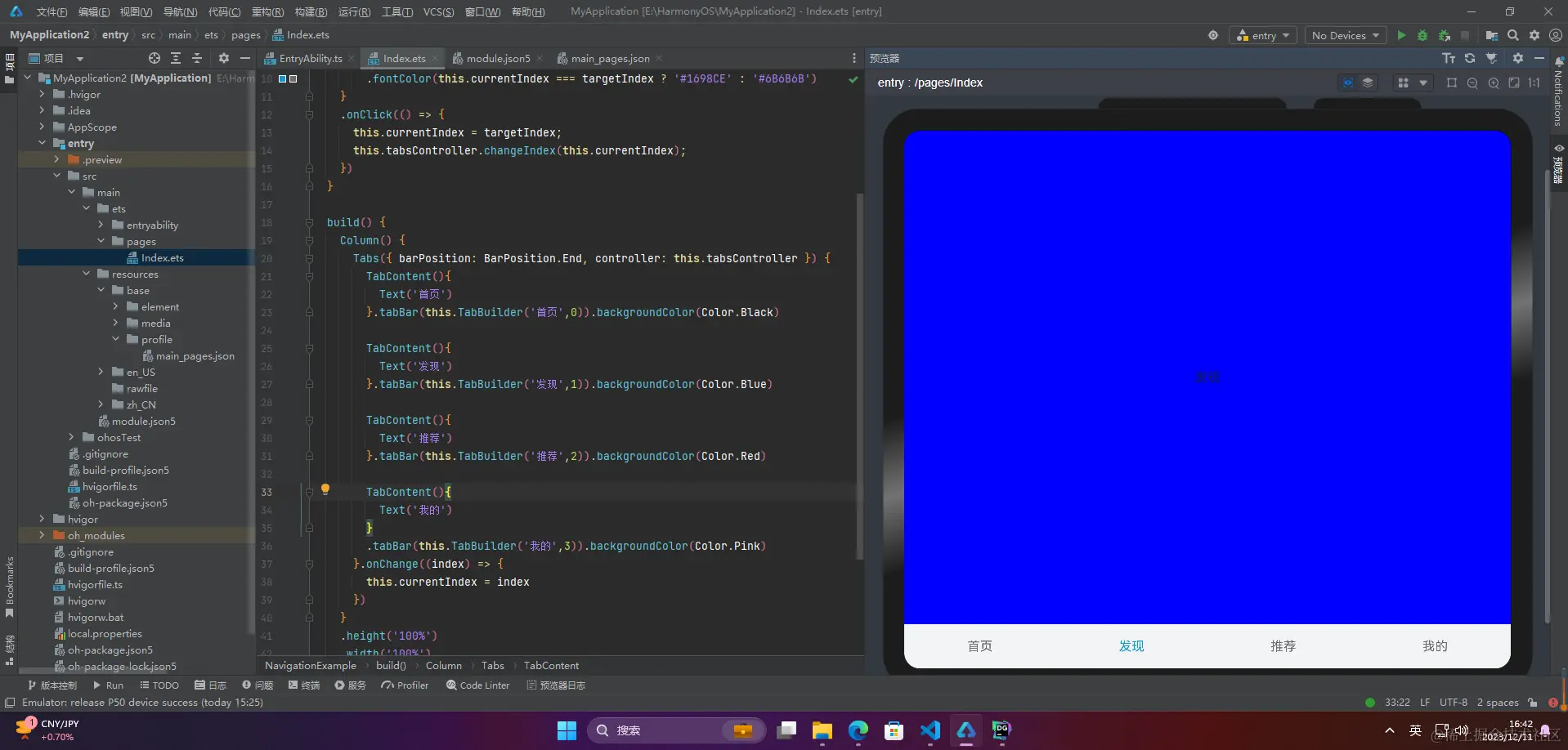
Task: Select Index.ets in project tree
Action: point(162,257)
